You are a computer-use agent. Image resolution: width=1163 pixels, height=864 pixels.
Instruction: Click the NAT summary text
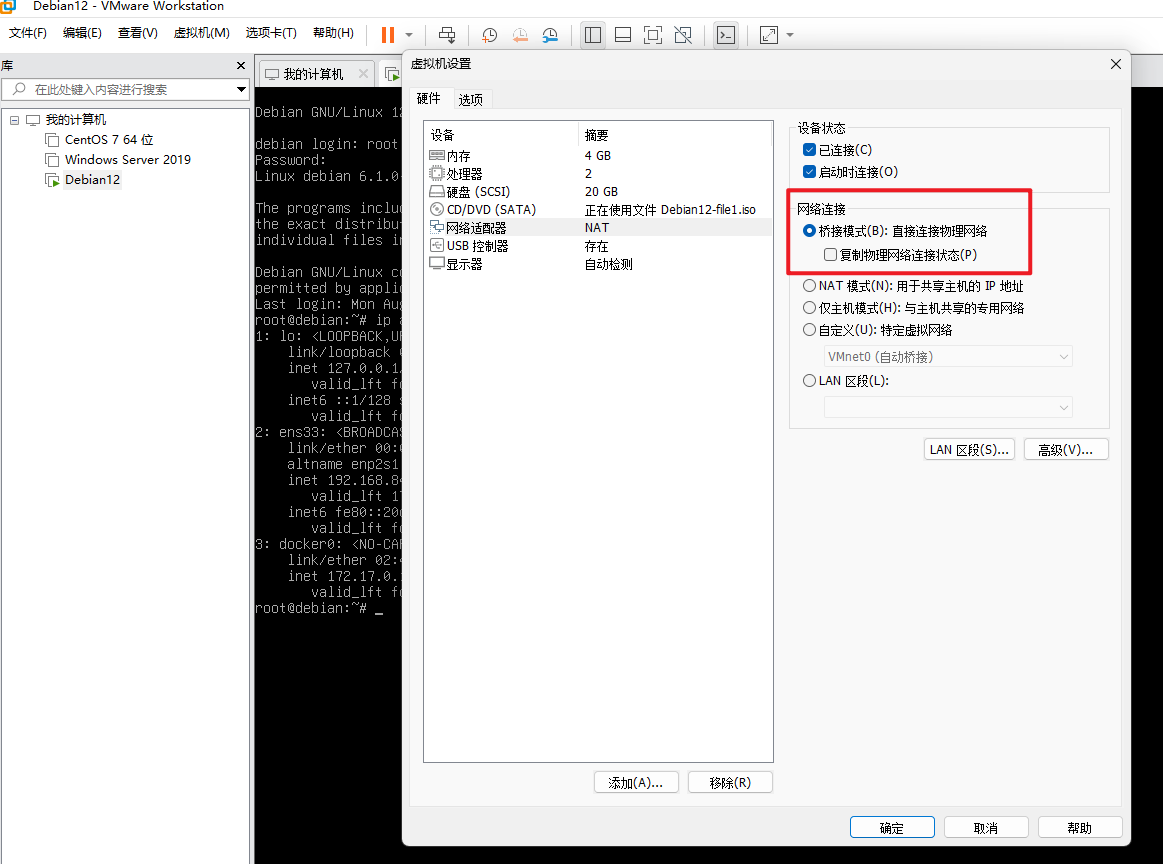[x=596, y=228]
